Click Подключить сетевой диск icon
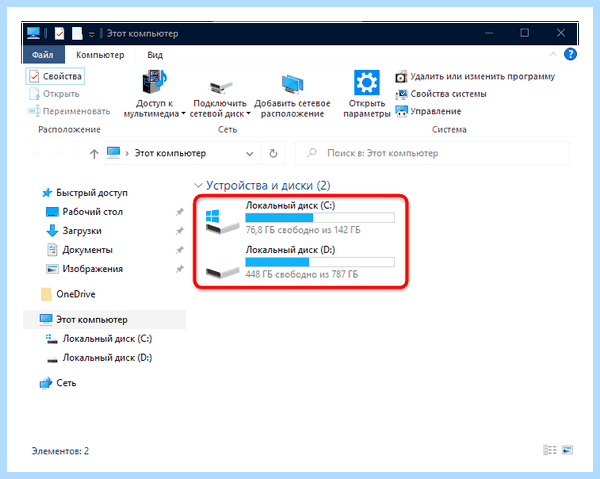This screenshot has height=479, width=600. click(x=220, y=86)
